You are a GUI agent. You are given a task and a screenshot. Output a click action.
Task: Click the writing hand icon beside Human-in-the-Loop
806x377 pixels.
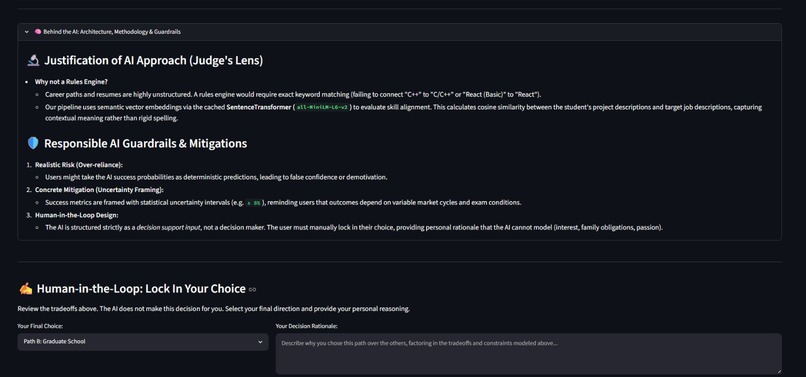(x=26, y=289)
